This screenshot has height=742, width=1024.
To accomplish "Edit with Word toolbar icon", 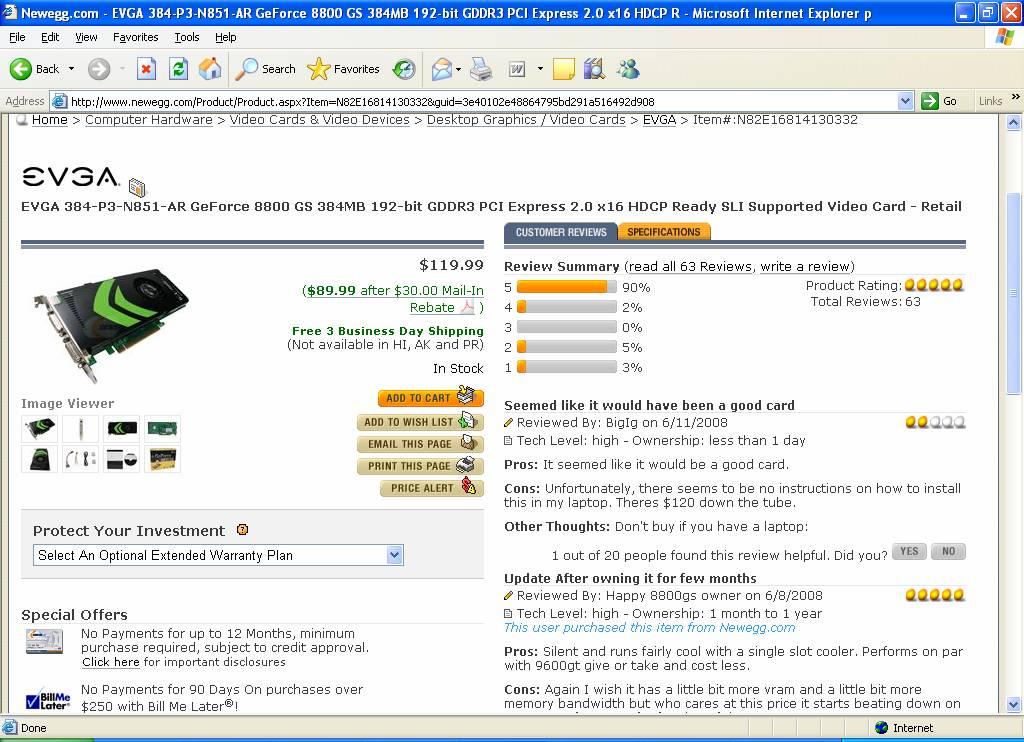I will point(517,69).
